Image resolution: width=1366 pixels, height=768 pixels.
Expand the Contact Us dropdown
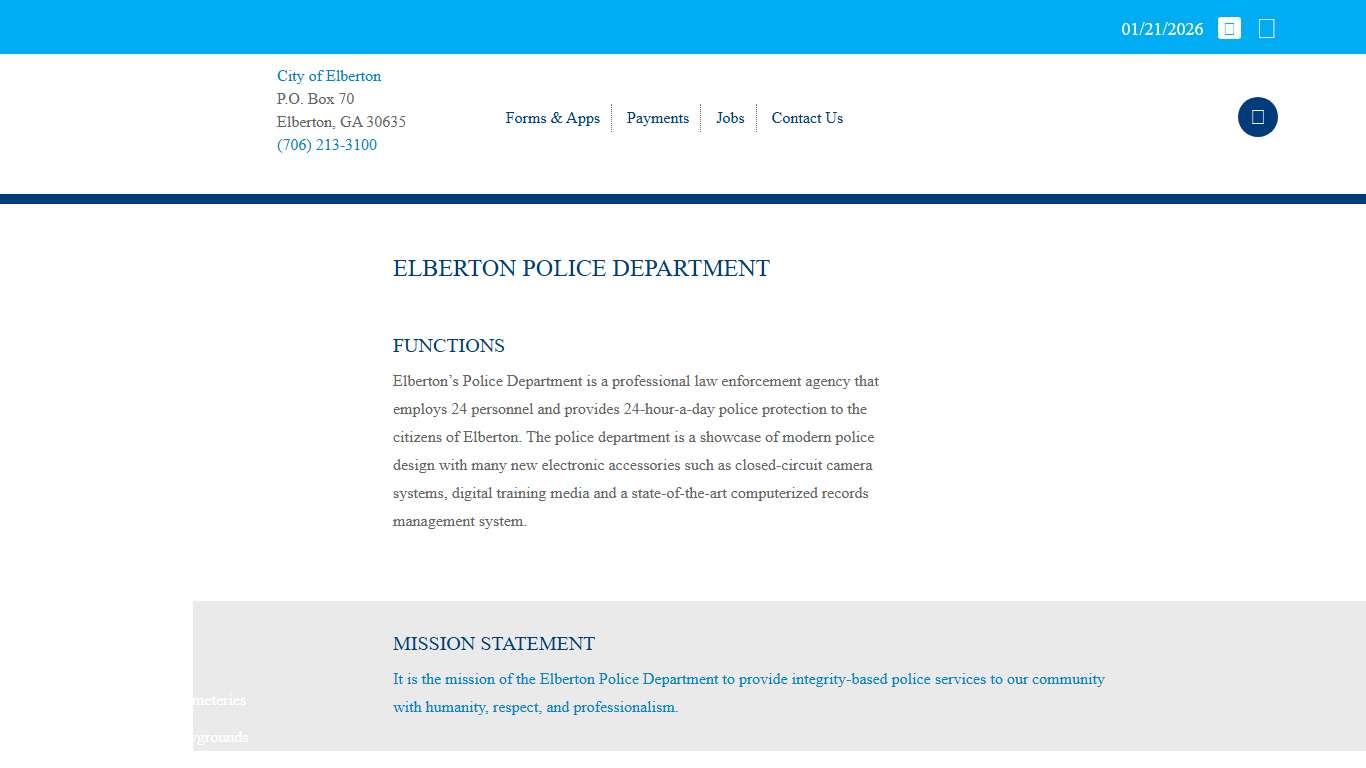806,118
